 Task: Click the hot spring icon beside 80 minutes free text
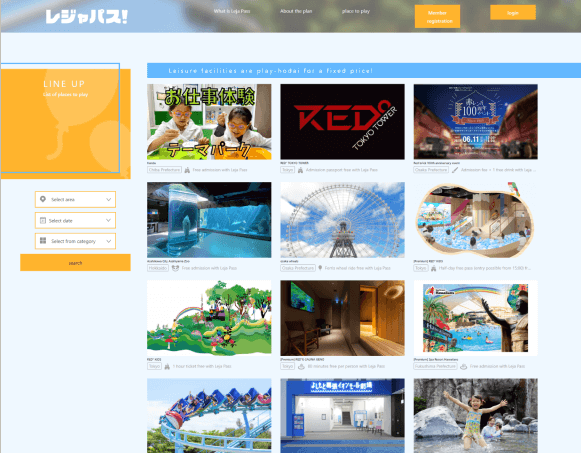point(301,366)
